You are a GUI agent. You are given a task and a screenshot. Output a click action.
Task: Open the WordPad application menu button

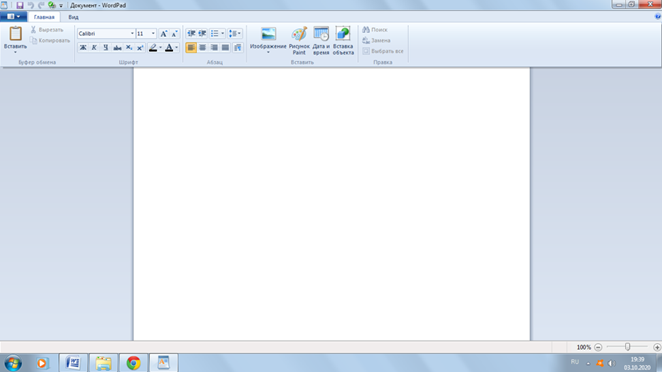[14, 16]
